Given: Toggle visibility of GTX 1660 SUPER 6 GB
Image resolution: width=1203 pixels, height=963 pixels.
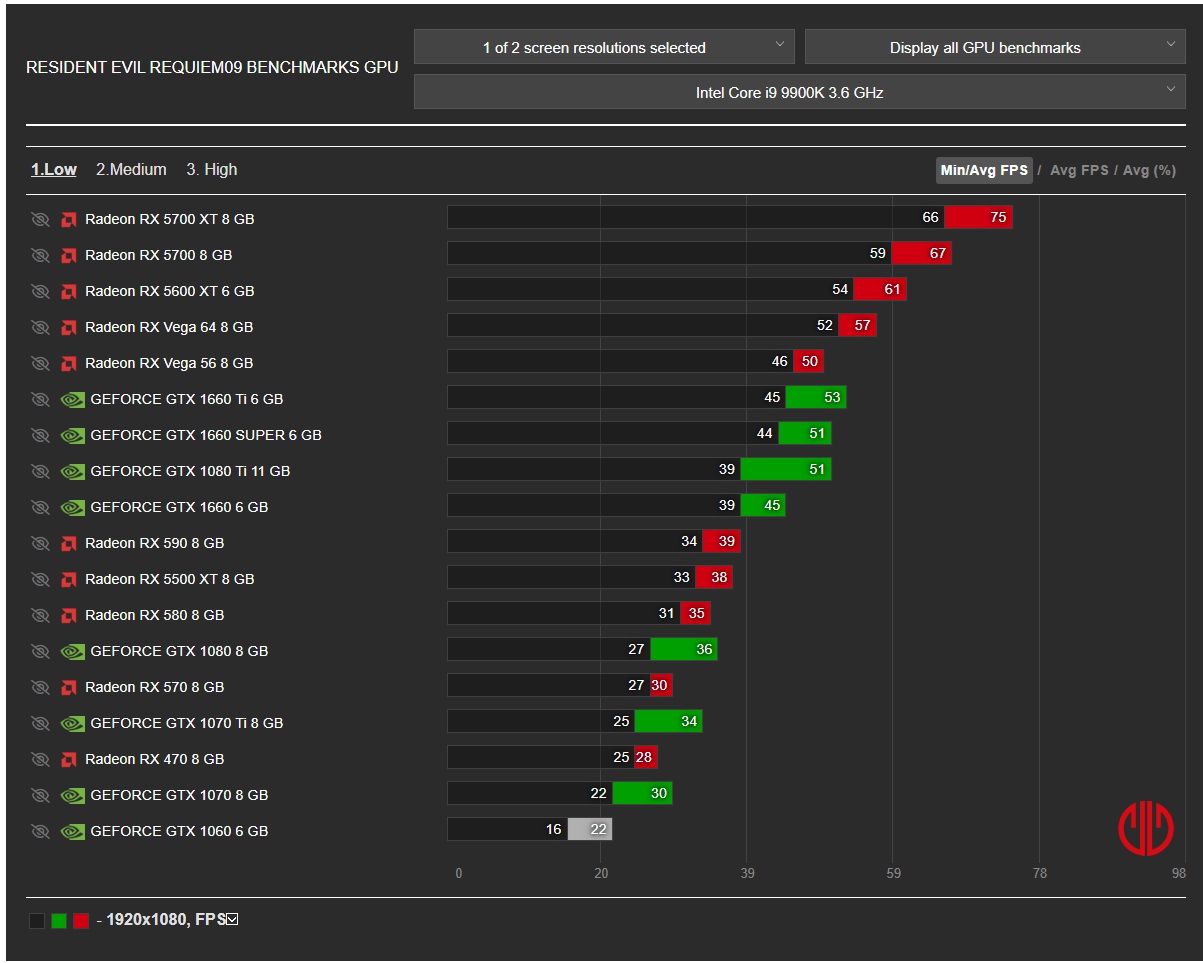Looking at the screenshot, I should coord(40,435).
